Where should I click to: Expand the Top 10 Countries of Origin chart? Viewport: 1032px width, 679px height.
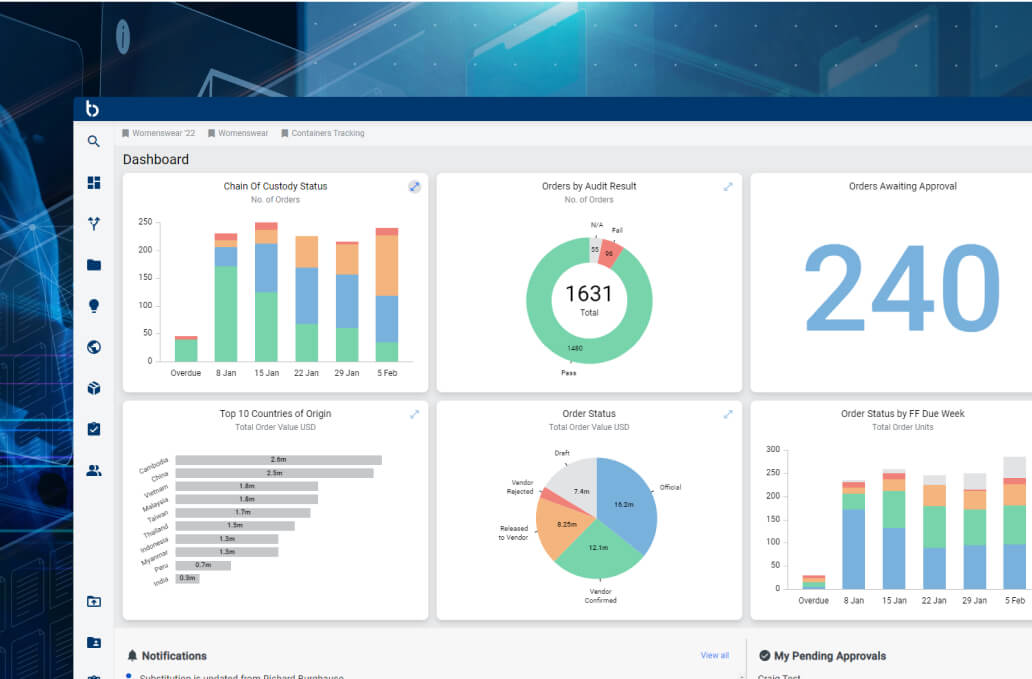click(x=414, y=414)
